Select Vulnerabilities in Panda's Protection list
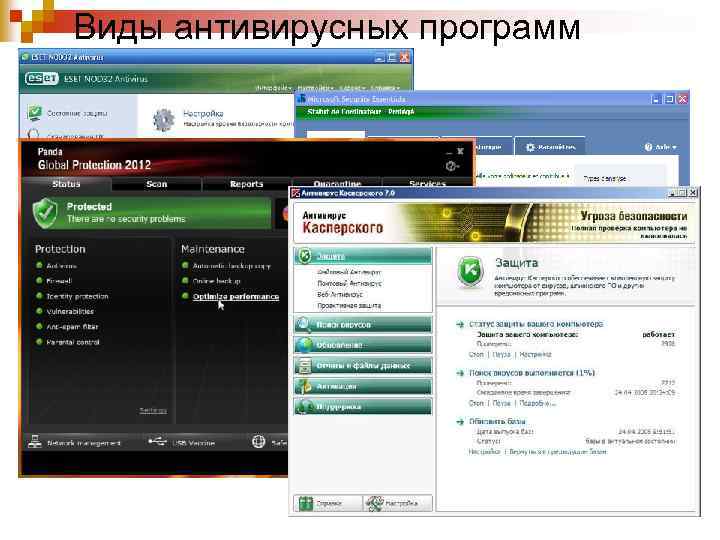The width and height of the screenshot is (720, 540). [70, 312]
